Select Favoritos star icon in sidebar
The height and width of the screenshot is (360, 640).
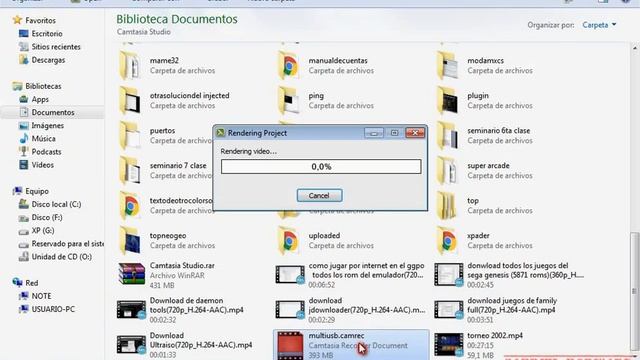click(17, 20)
